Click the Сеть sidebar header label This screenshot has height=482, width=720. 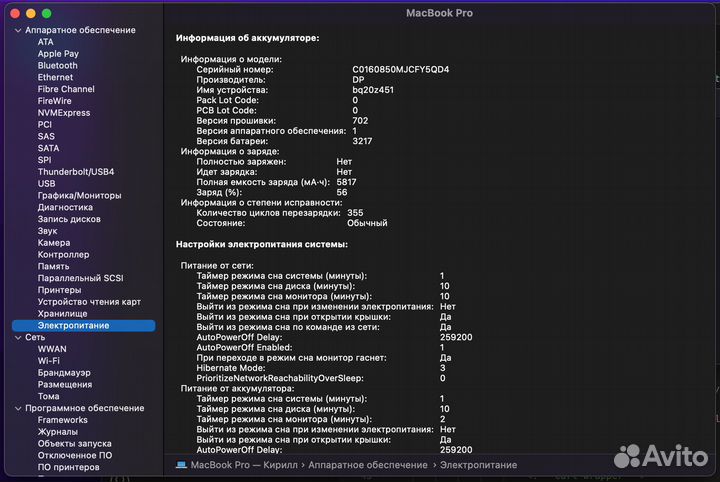[35, 337]
